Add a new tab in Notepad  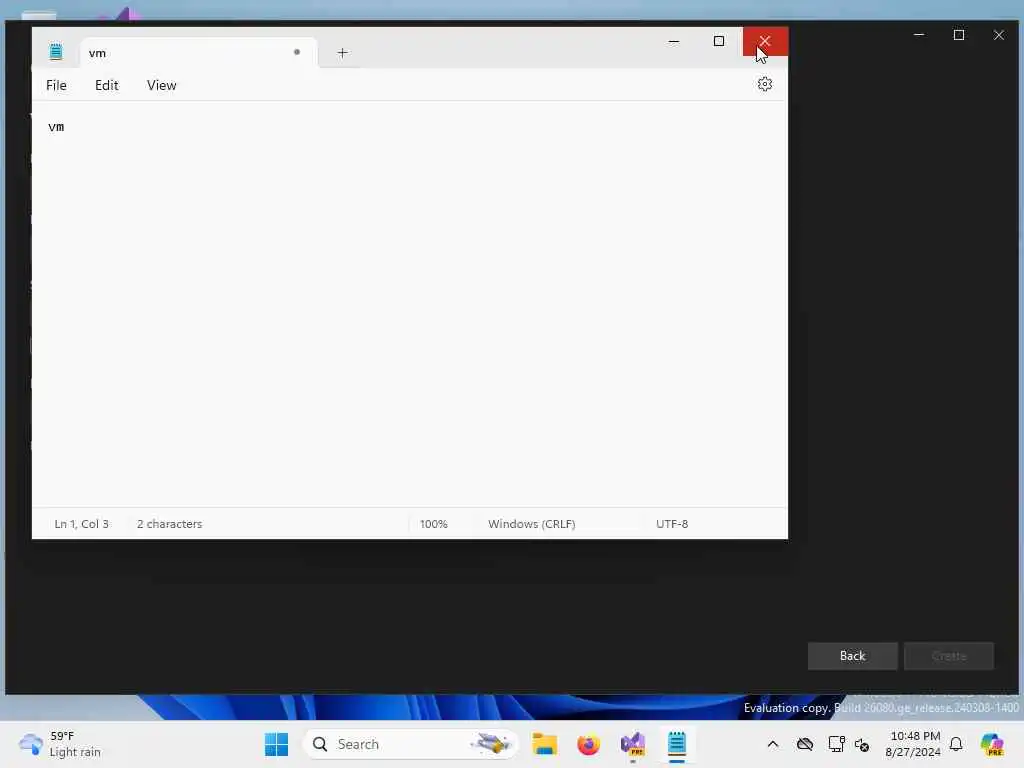click(x=342, y=53)
